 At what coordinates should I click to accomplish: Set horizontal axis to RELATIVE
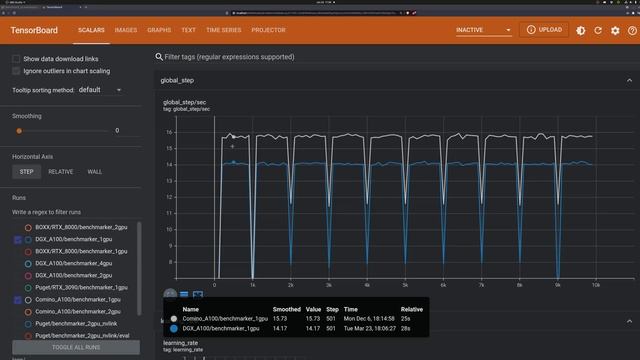click(x=61, y=172)
